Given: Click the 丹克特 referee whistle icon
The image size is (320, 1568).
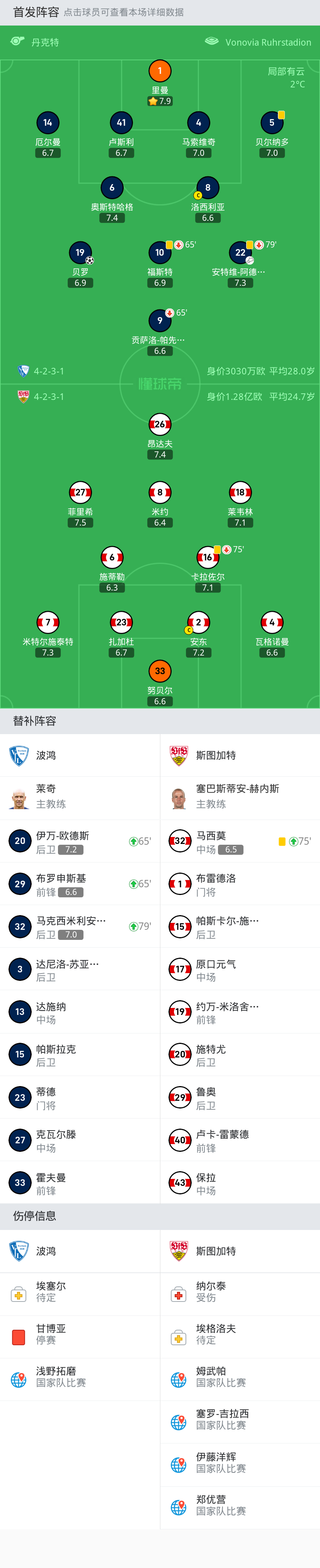Looking at the screenshot, I should (18, 41).
